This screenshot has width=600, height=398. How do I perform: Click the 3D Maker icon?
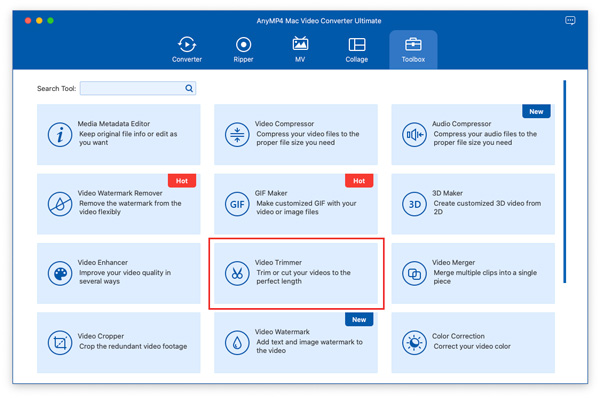point(414,204)
